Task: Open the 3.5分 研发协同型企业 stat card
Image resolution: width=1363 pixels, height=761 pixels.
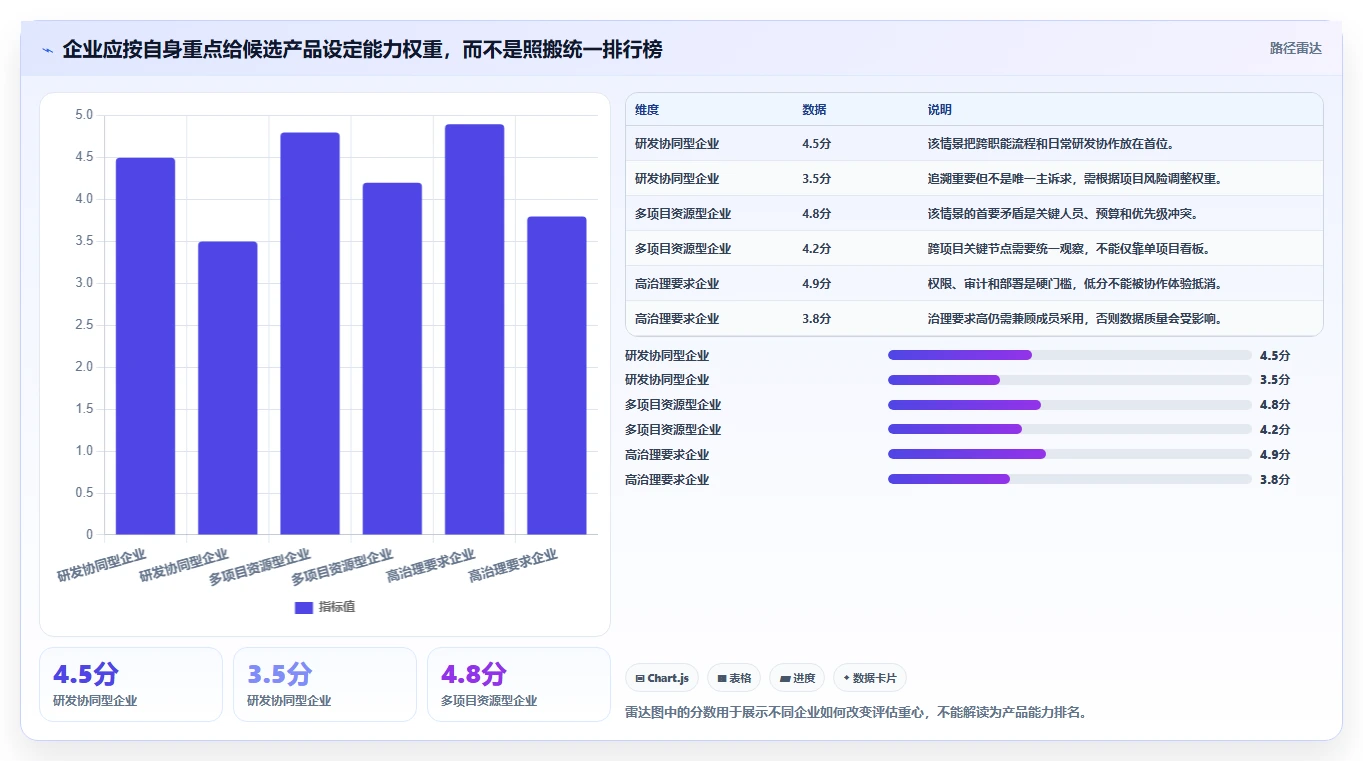Action: 325,684
